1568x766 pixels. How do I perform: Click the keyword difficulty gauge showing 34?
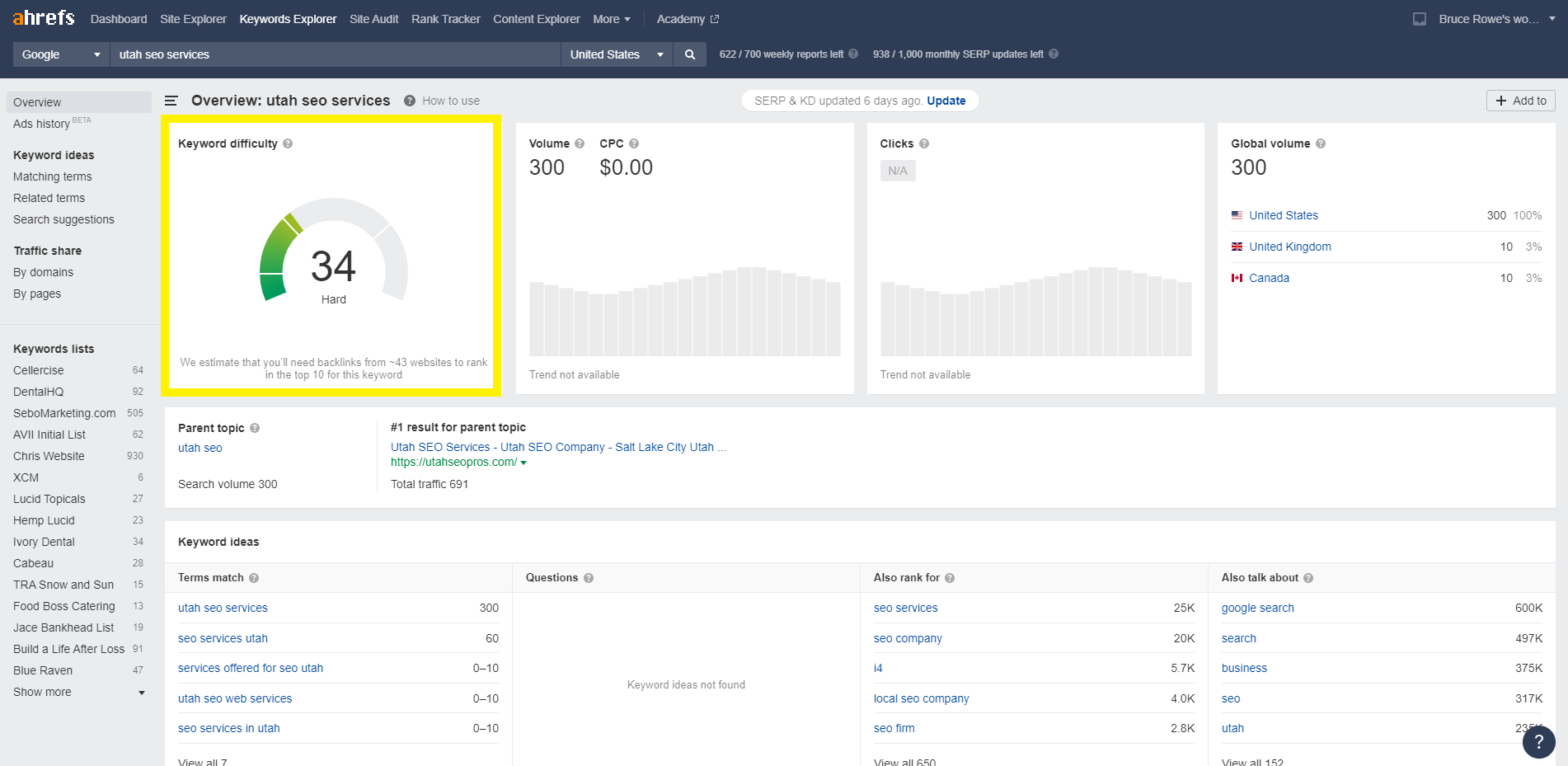pyautogui.click(x=333, y=251)
